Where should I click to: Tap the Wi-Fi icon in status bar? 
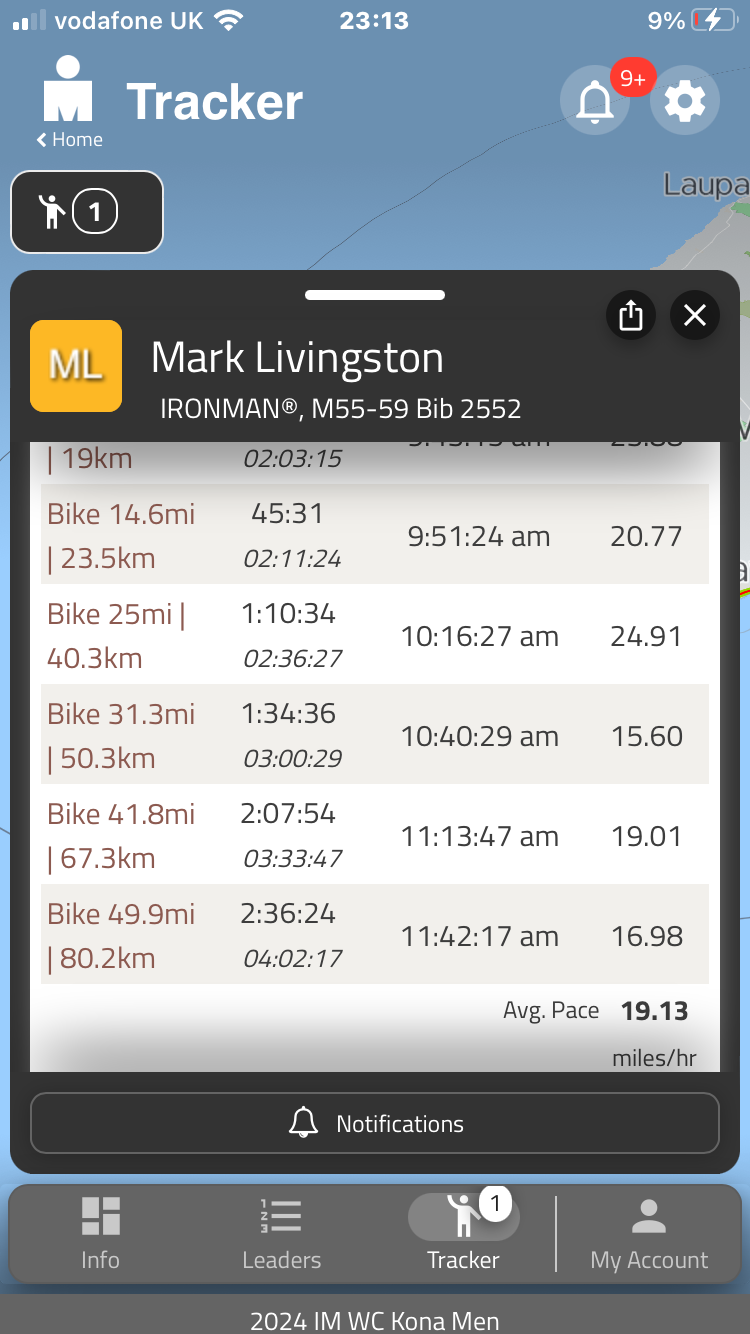[x=229, y=20]
